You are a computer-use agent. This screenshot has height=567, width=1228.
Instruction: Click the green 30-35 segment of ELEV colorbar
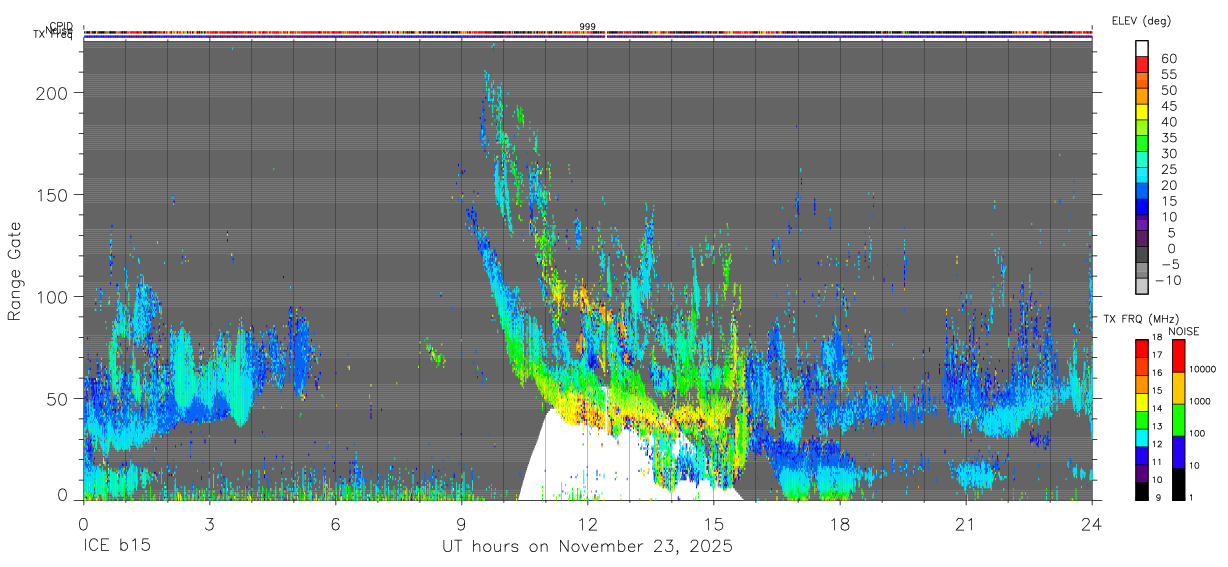coord(1142,144)
